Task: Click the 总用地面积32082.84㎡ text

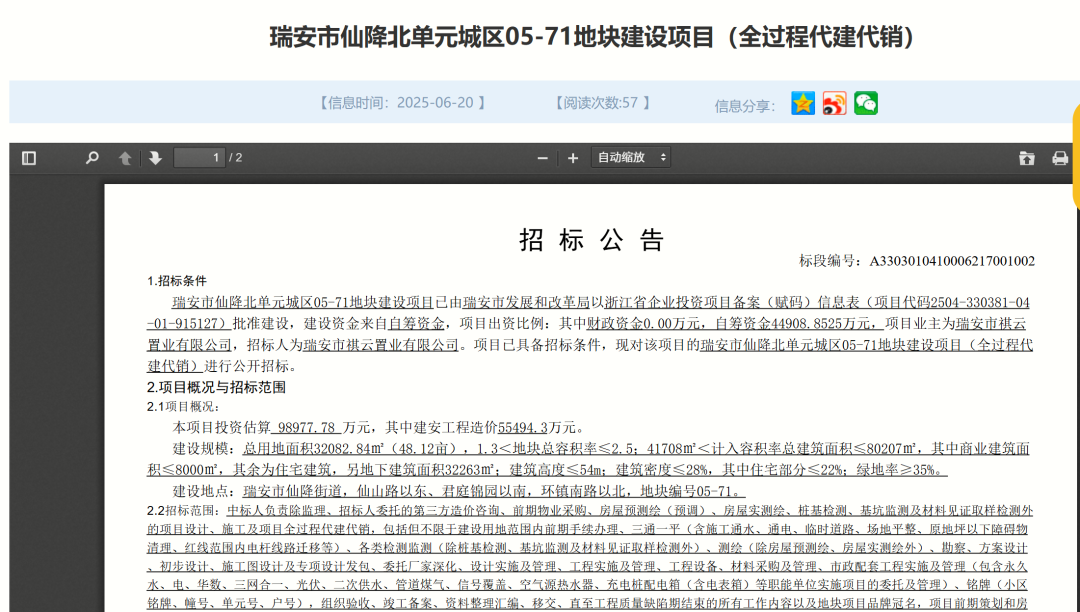Action: pos(313,449)
